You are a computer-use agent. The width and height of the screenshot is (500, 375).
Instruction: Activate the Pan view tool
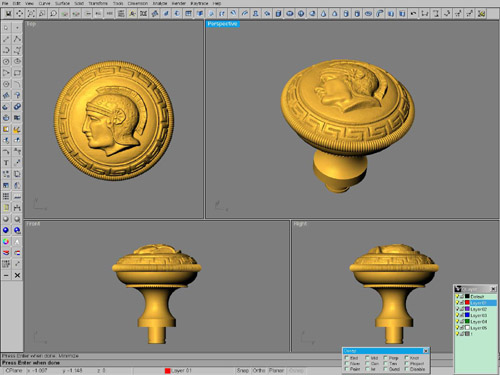pyautogui.click(x=19, y=14)
